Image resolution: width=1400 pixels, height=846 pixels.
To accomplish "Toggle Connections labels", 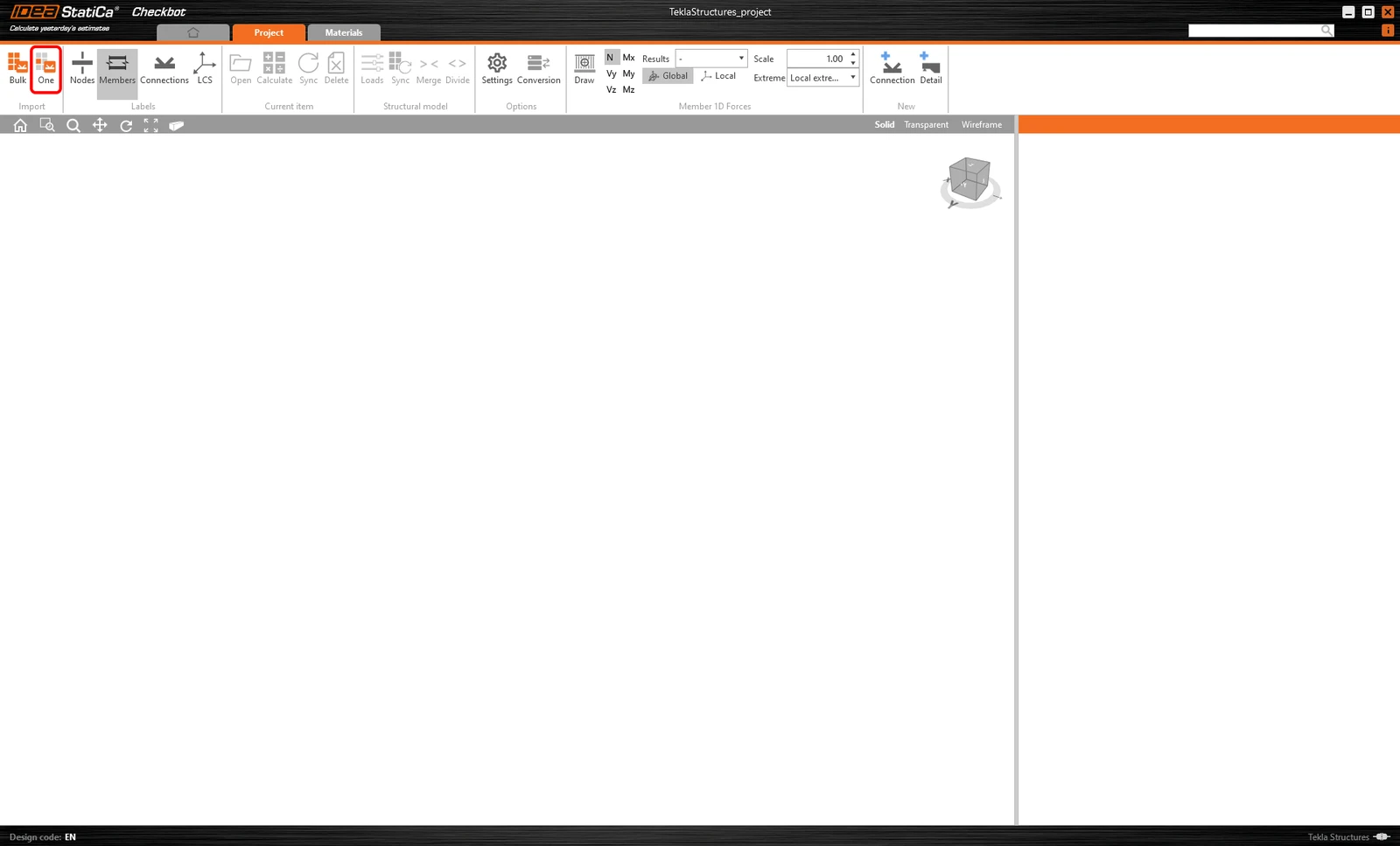I will click(164, 69).
